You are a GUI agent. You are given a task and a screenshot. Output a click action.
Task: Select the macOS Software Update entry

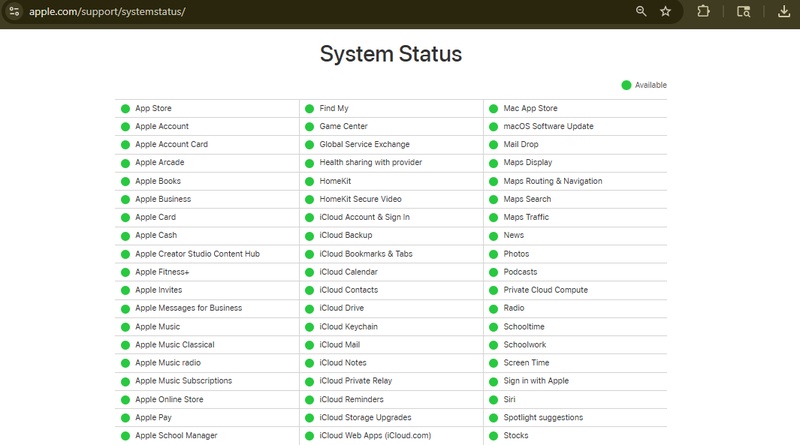(548, 126)
